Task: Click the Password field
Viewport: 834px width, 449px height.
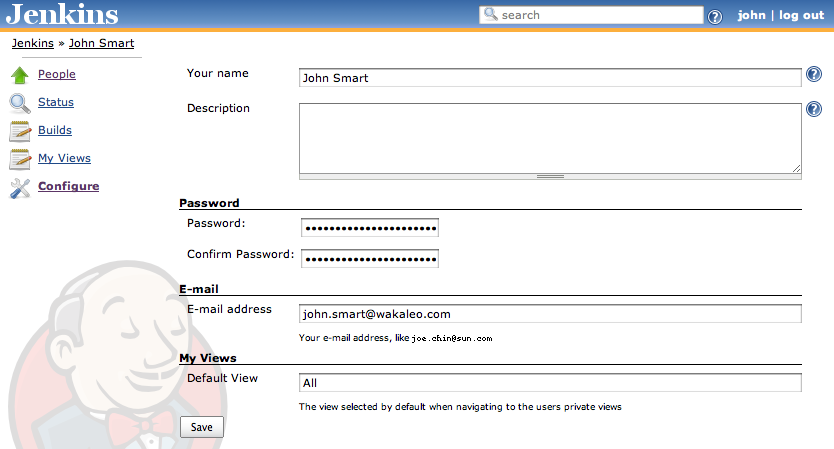Action: [x=370, y=228]
